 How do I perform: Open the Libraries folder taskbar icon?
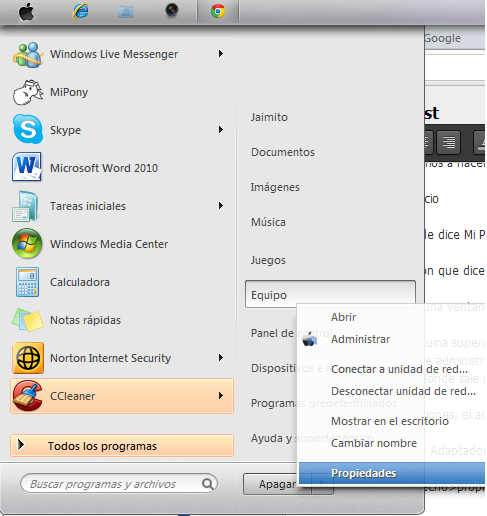click(126, 12)
